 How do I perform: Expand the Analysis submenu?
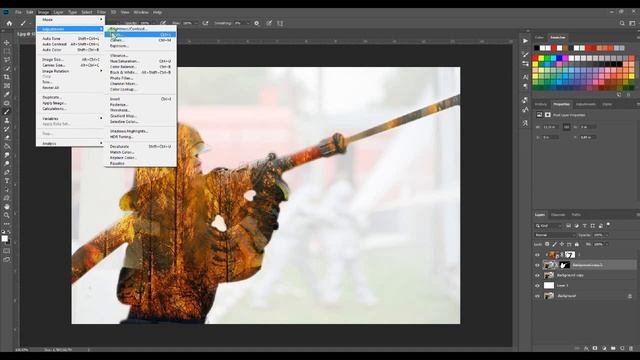tap(70, 143)
